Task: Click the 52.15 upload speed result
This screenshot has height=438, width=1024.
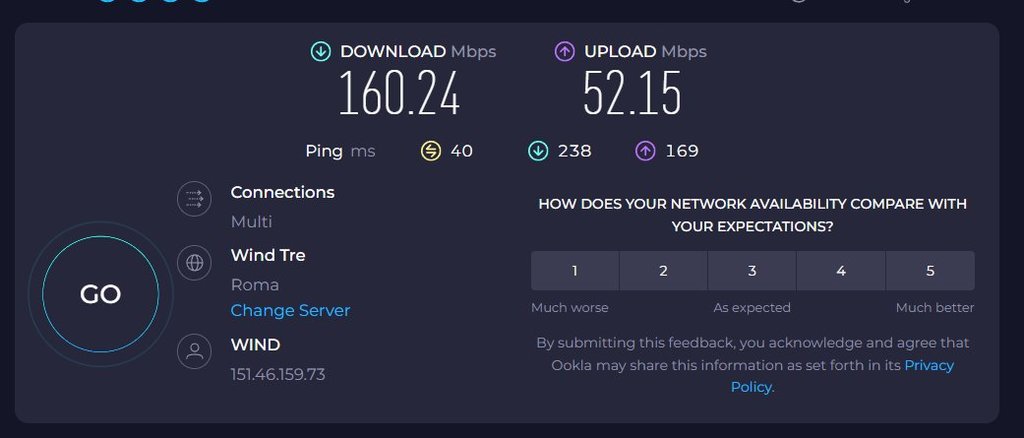Action: coord(632,95)
